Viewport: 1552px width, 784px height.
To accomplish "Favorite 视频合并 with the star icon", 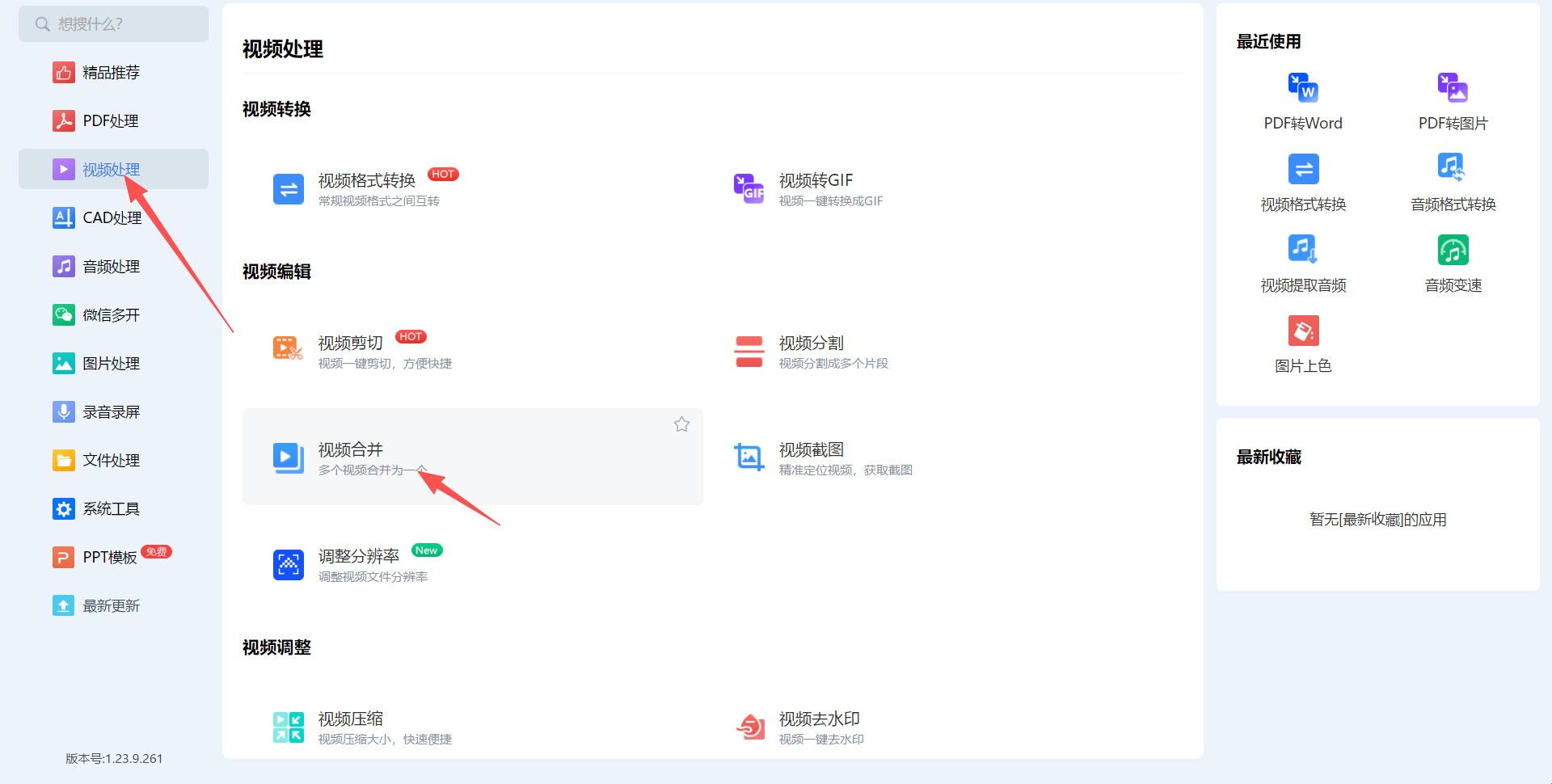I will click(681, 424).
